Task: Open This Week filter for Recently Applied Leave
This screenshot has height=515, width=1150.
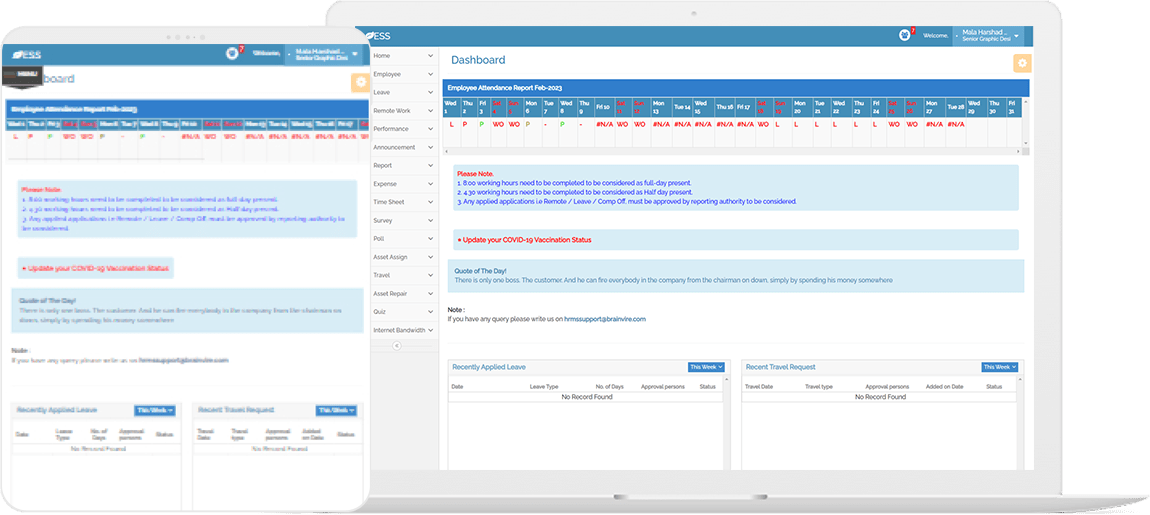Action: click(705, 367)
